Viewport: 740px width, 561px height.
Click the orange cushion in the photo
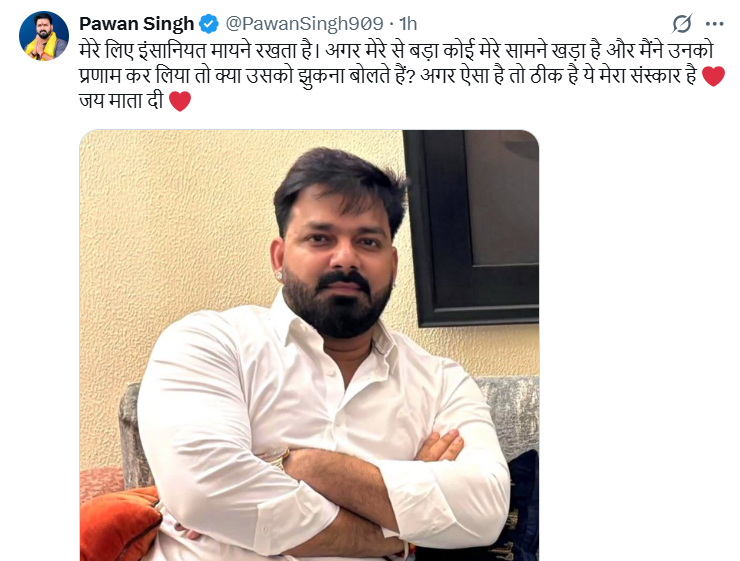click(119, 525)
